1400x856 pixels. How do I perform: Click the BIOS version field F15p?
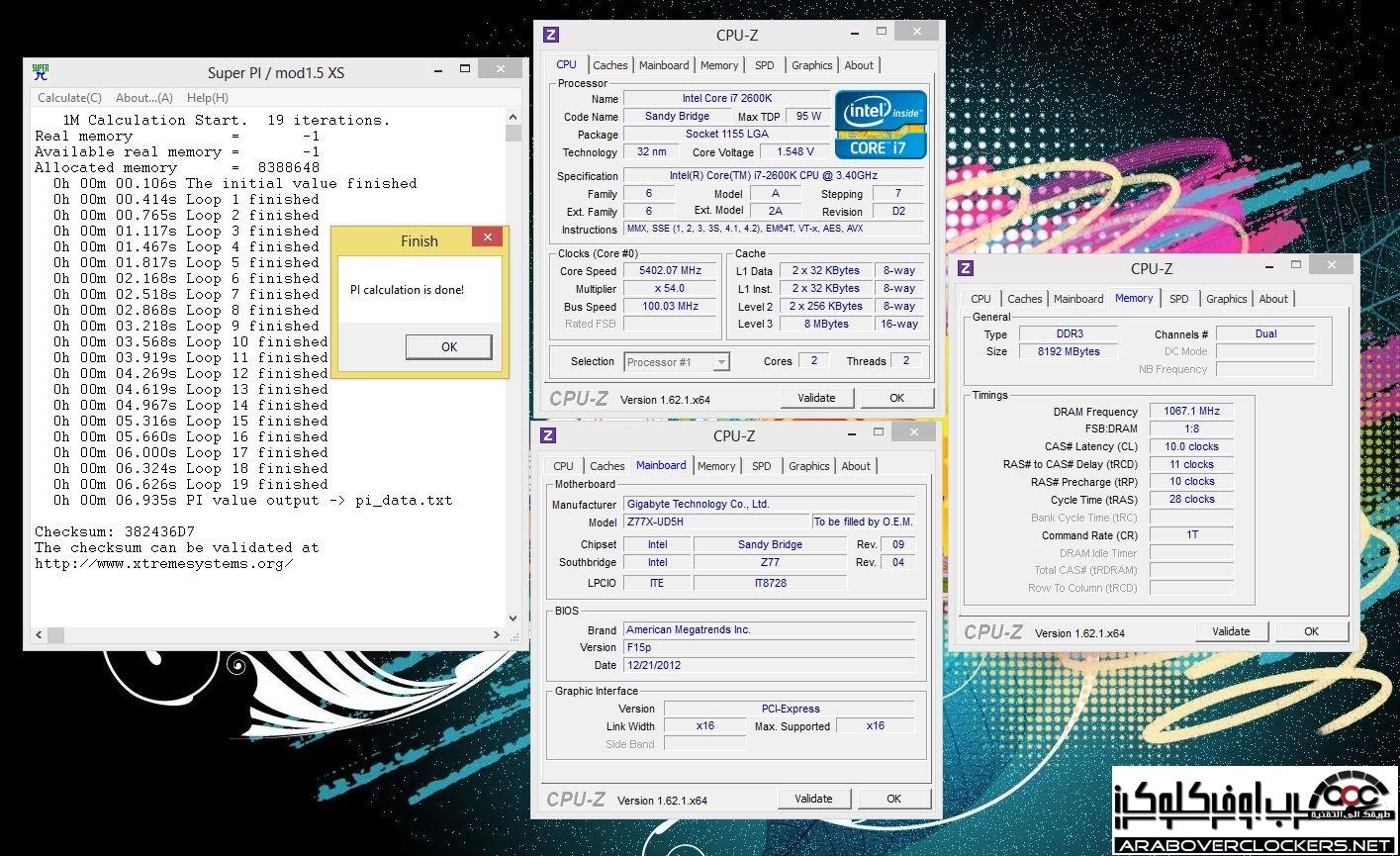[769, 648]
